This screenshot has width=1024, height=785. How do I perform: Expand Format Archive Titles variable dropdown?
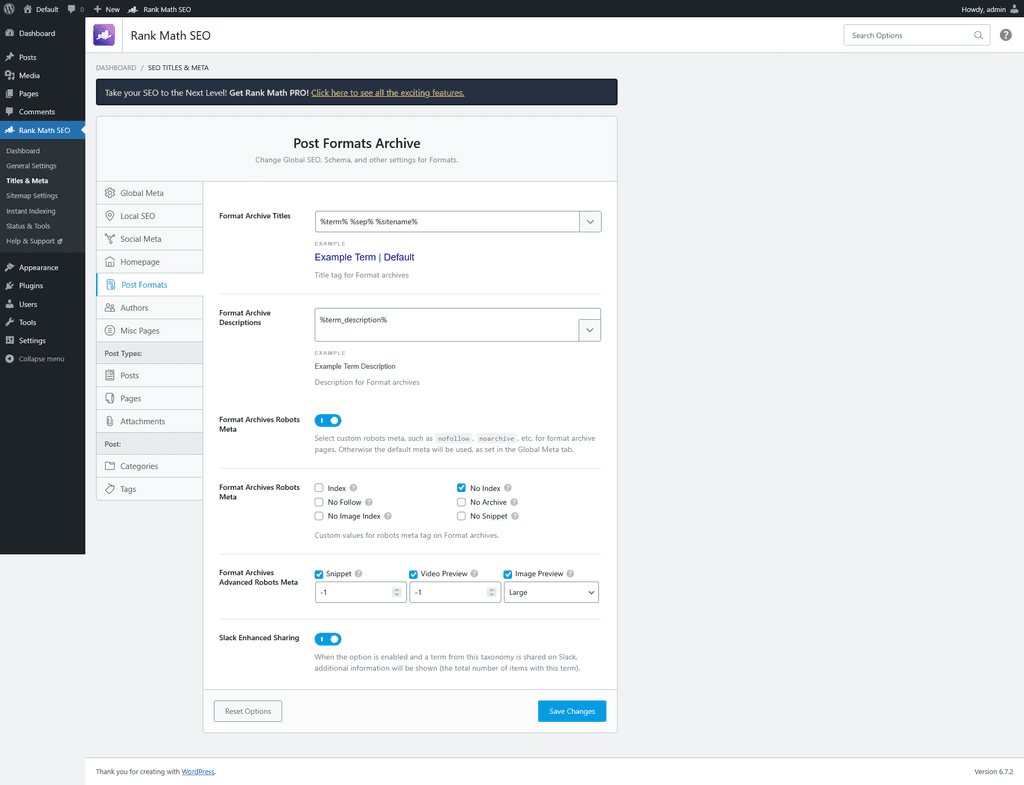pyautogui.click(x=590, y=221)
